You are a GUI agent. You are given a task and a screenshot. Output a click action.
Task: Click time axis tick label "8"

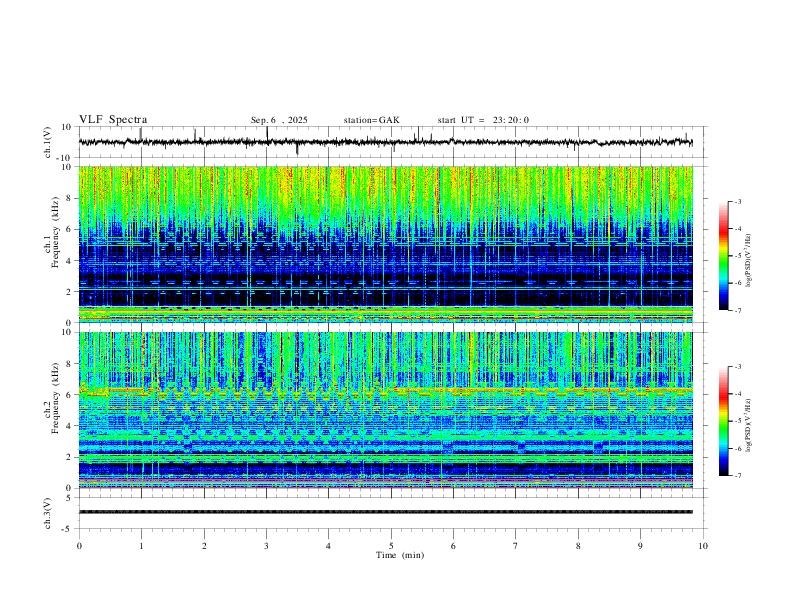[x=578, y=546]
